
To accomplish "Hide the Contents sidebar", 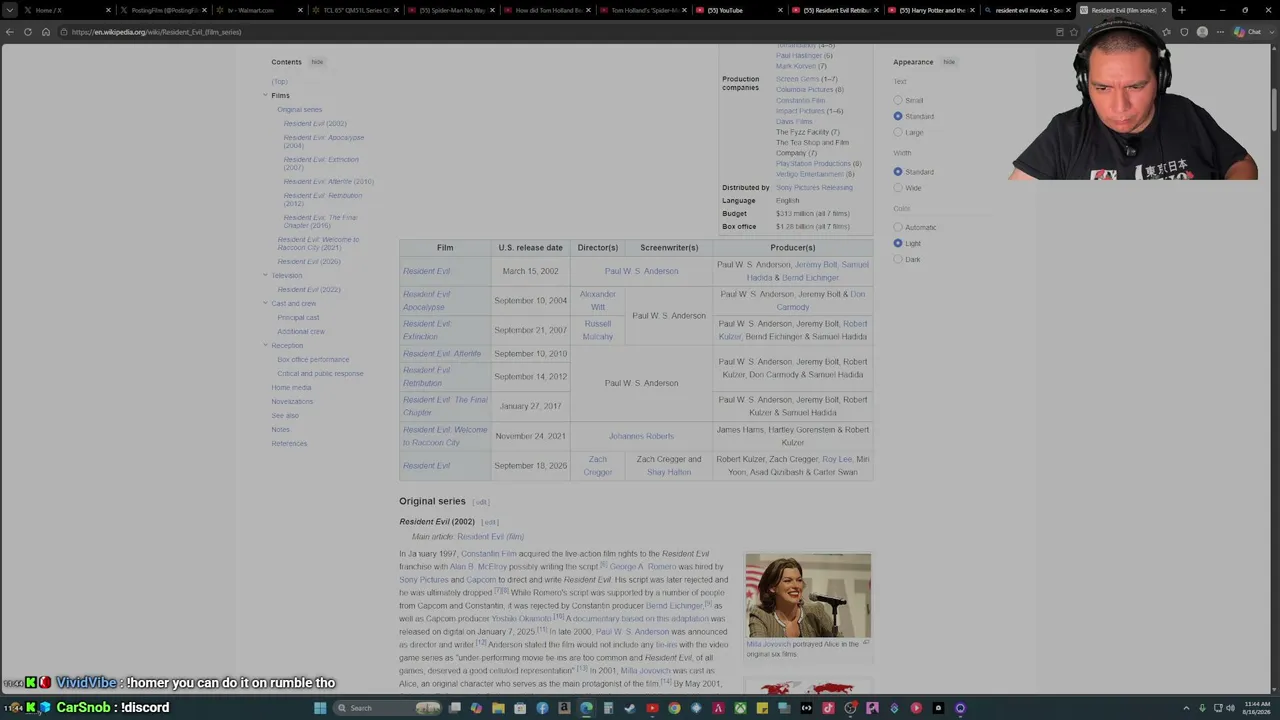I will pos(317,62).
